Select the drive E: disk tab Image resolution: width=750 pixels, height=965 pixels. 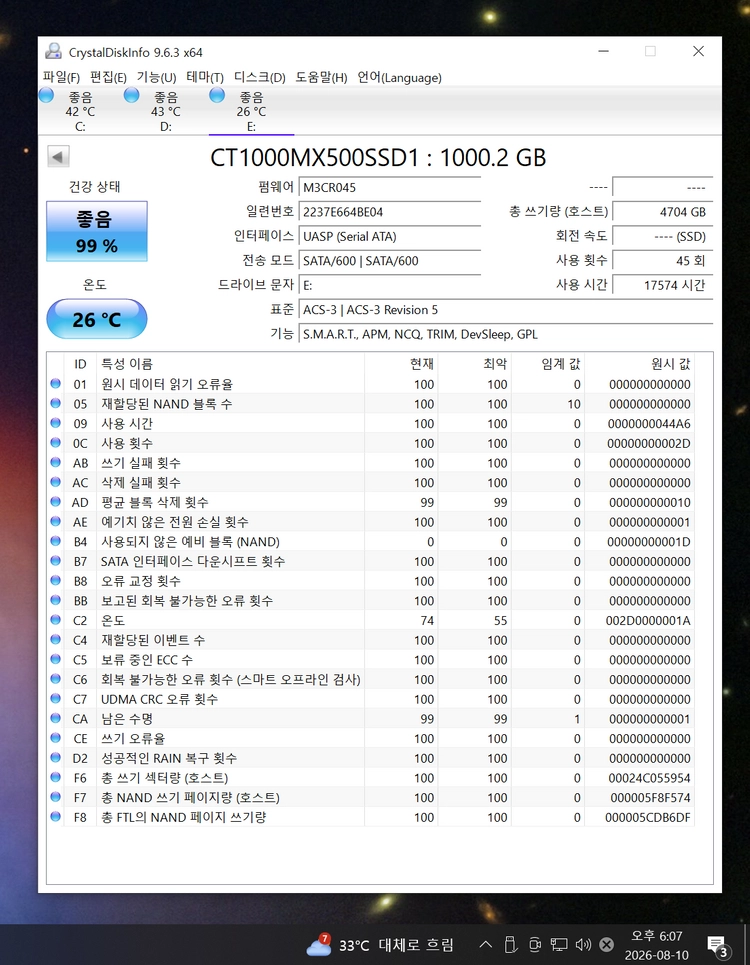pos(251,111)
